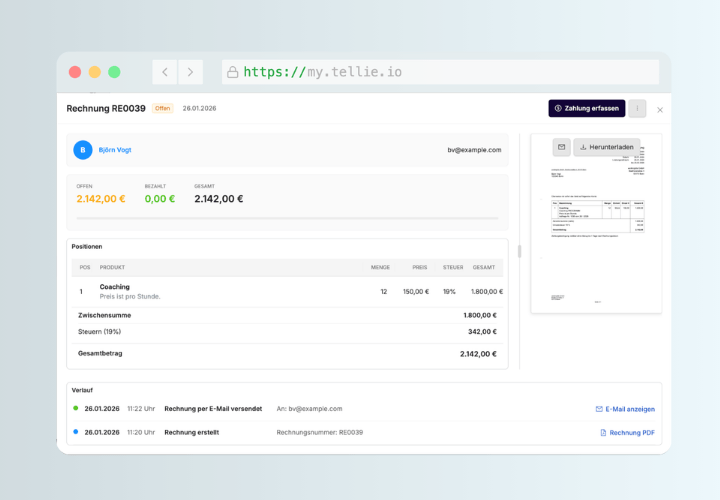Open the three-dot more options menu
The image size is (720, 500).
click(638, 109)
